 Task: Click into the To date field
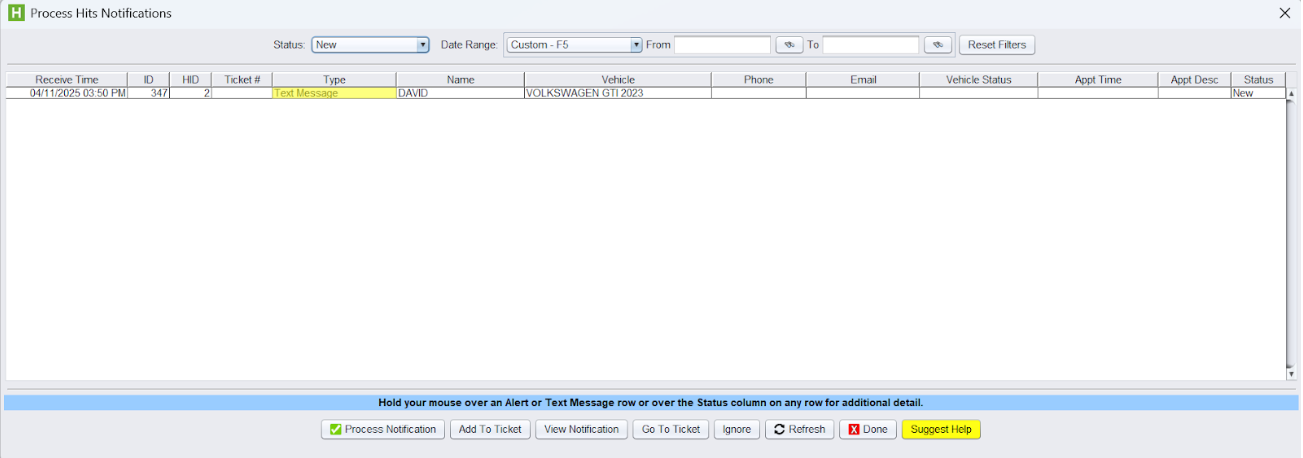point(870,45)
